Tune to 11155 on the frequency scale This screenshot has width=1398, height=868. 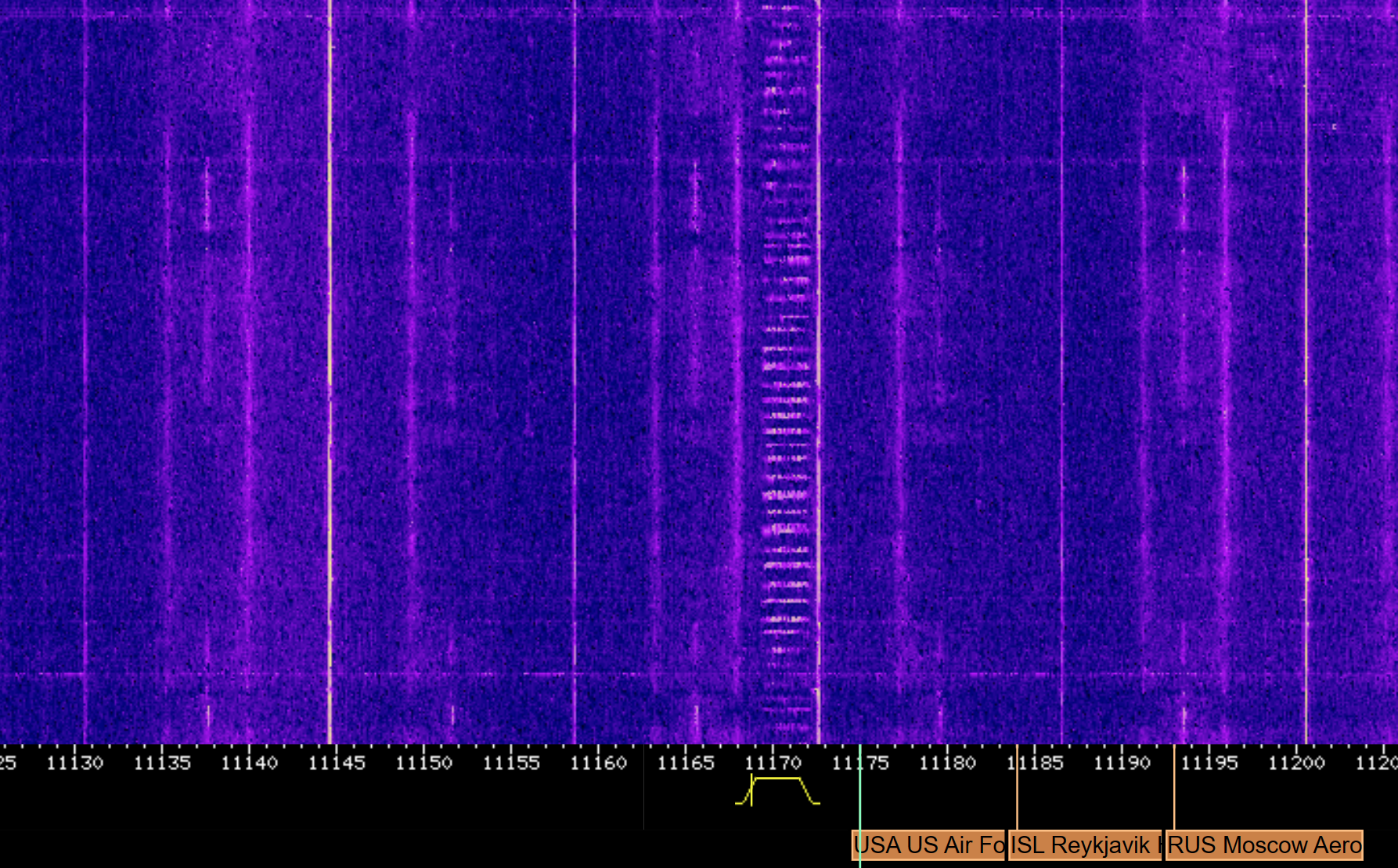(x=511, y=762)
